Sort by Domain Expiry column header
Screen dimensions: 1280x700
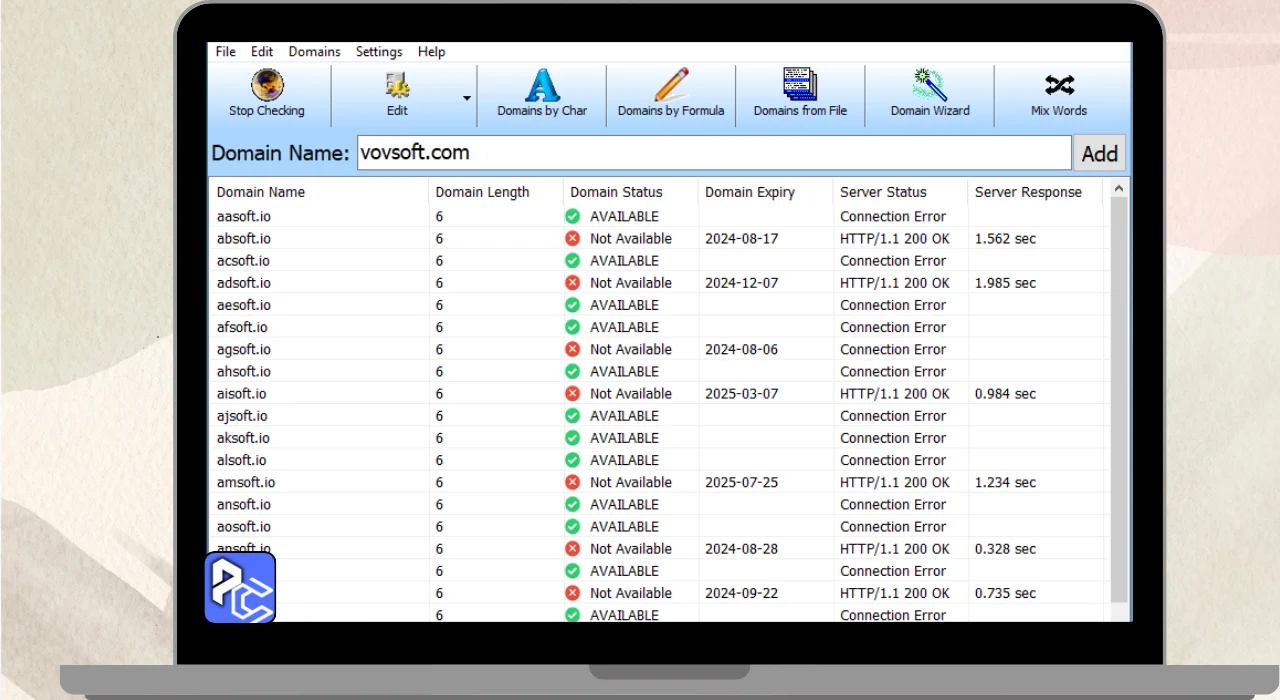[750, 192]
